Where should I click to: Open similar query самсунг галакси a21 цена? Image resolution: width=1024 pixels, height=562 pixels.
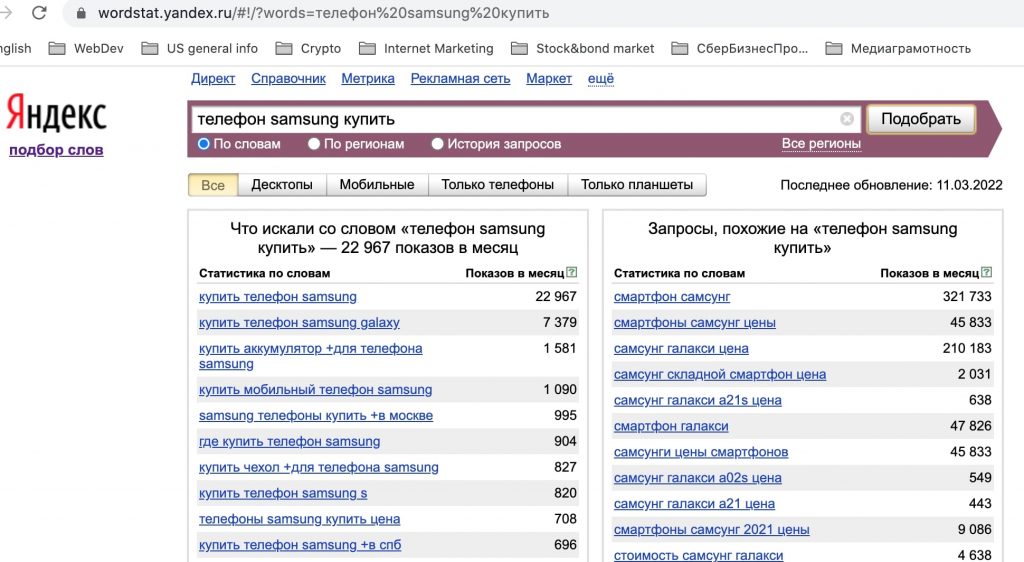click(694, 504)
